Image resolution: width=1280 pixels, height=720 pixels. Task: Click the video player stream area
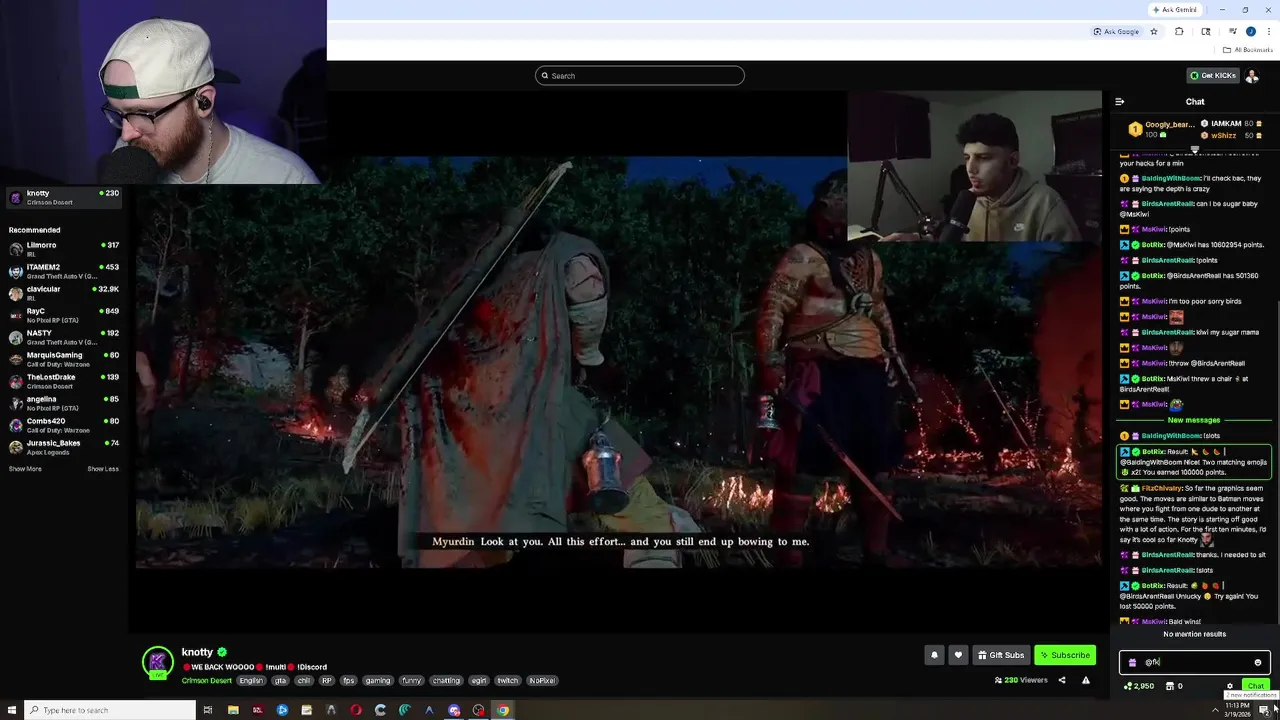point(619,362)
